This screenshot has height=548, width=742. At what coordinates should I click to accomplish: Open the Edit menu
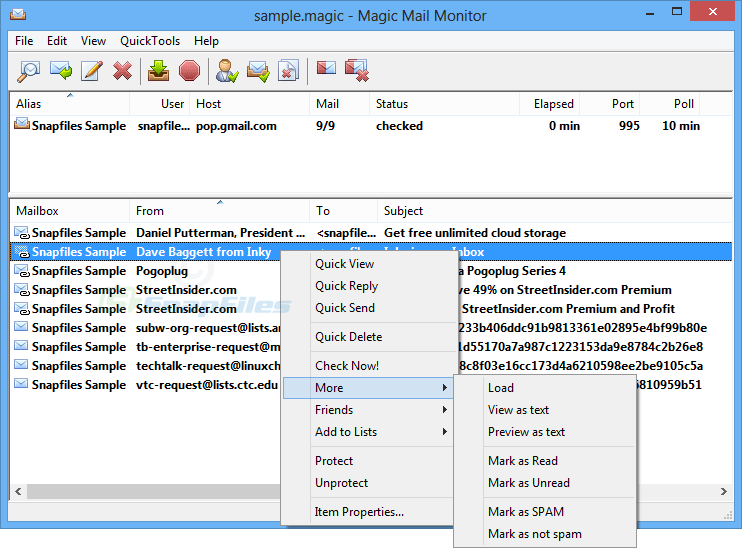(57, 41)
